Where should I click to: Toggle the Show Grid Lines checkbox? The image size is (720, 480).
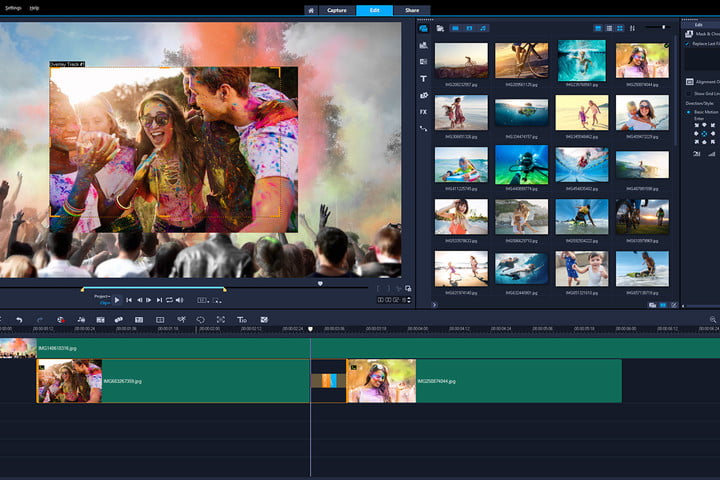689,94
